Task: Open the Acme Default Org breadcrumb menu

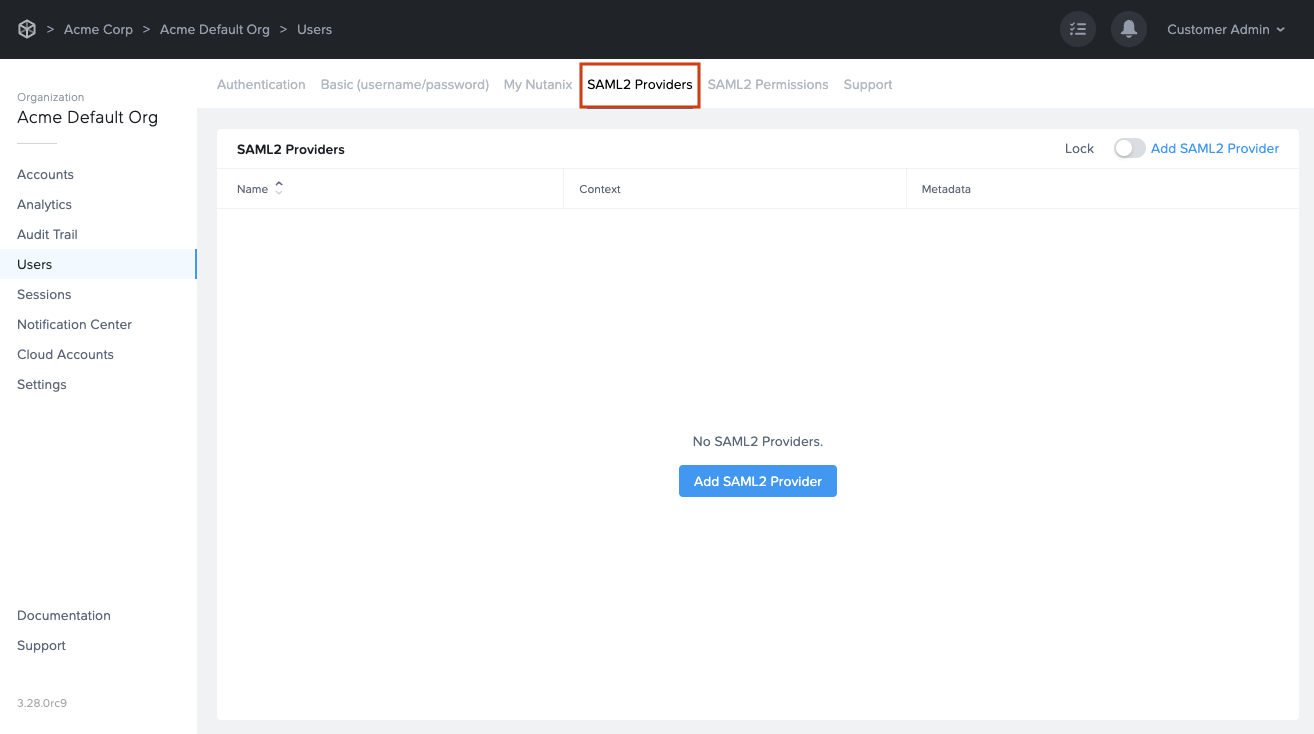Action: (215, 29)
